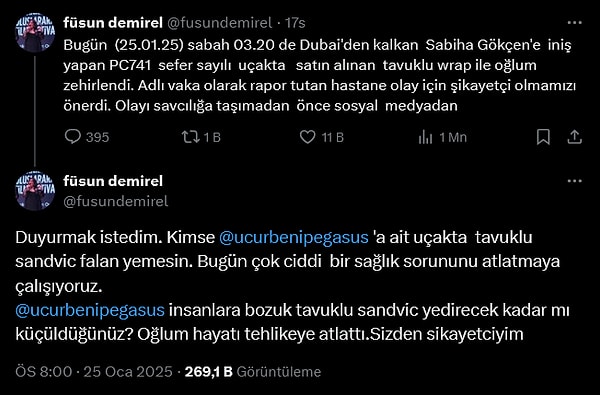Open füsun demirel name on second tweet
The width and height of the screenshot is (600, 395).
tap(113, 181)
